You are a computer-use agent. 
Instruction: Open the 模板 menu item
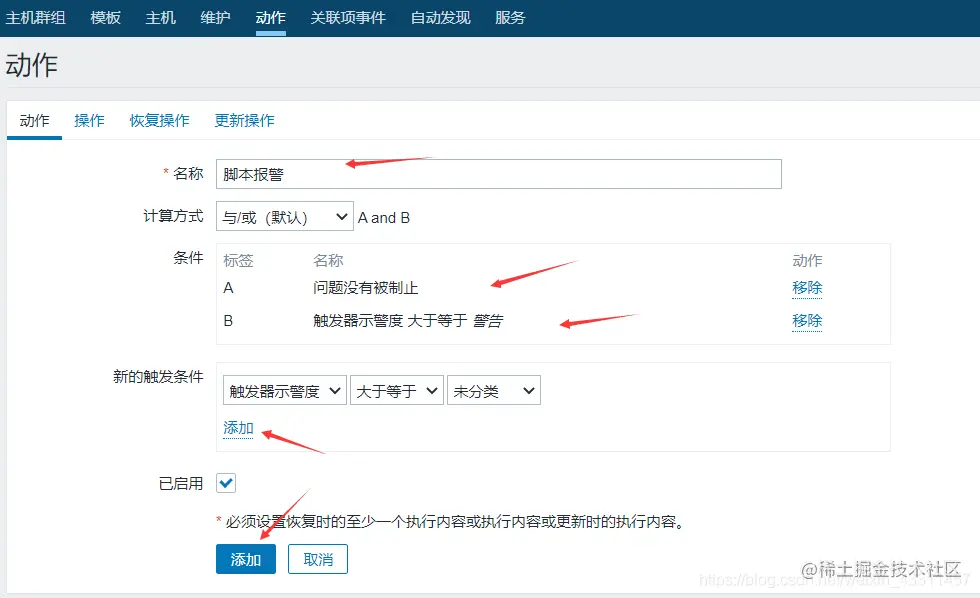click(x=105, y=17)
